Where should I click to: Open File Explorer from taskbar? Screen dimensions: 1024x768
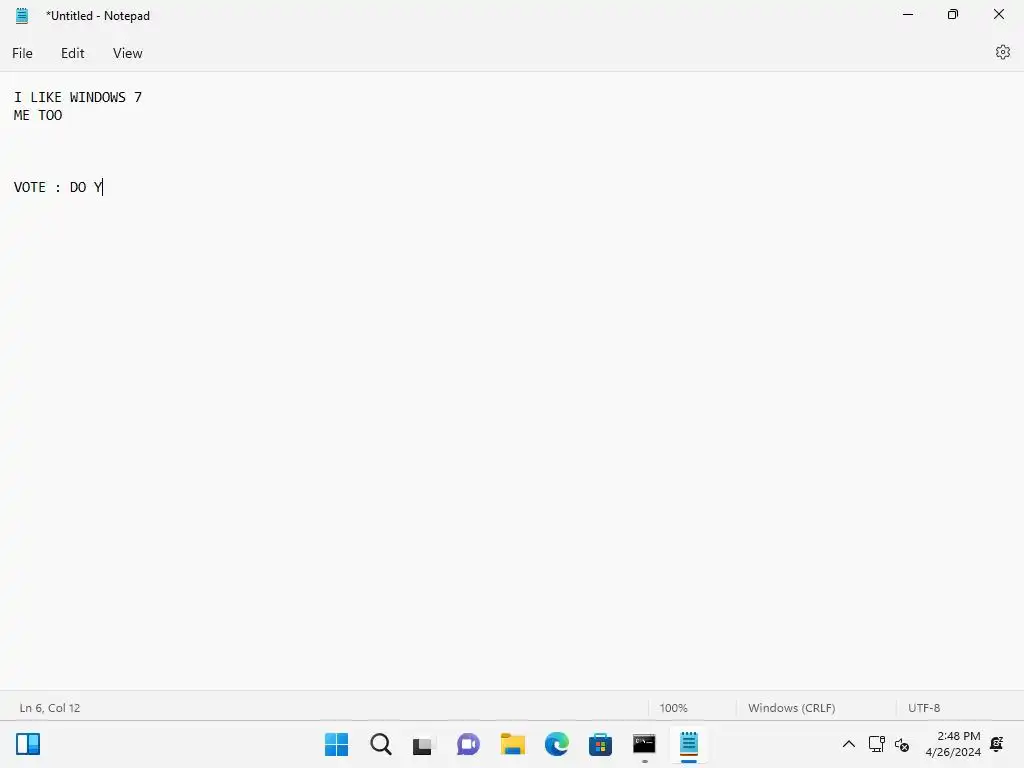click(513, 744)
